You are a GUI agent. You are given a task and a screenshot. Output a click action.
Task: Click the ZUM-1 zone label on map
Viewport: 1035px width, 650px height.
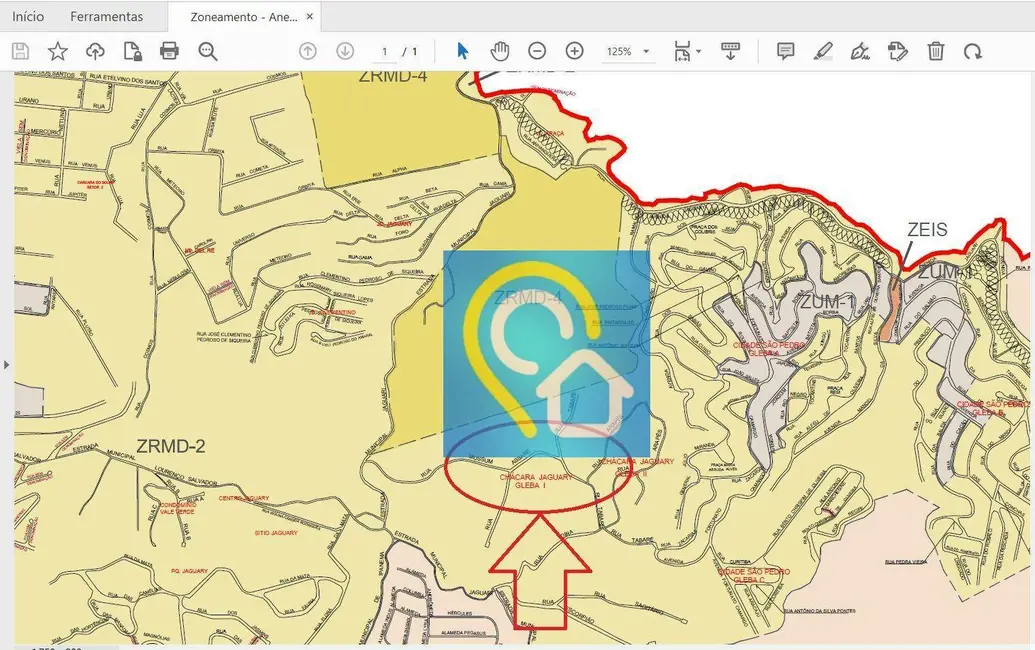click(x=828, y=302)
